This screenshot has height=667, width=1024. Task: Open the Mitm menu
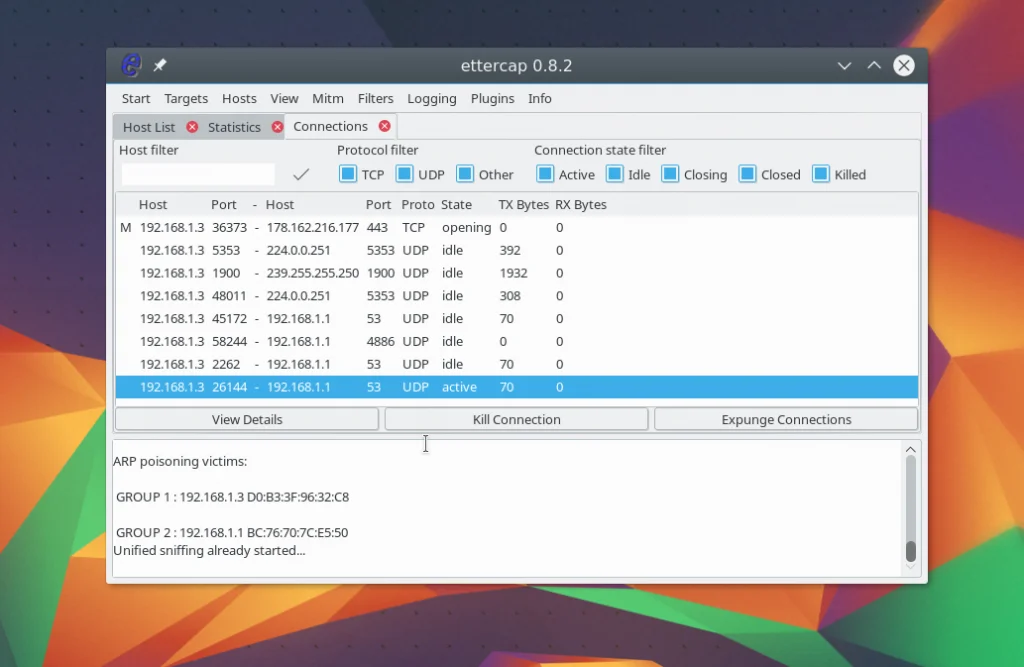point(327,99)
